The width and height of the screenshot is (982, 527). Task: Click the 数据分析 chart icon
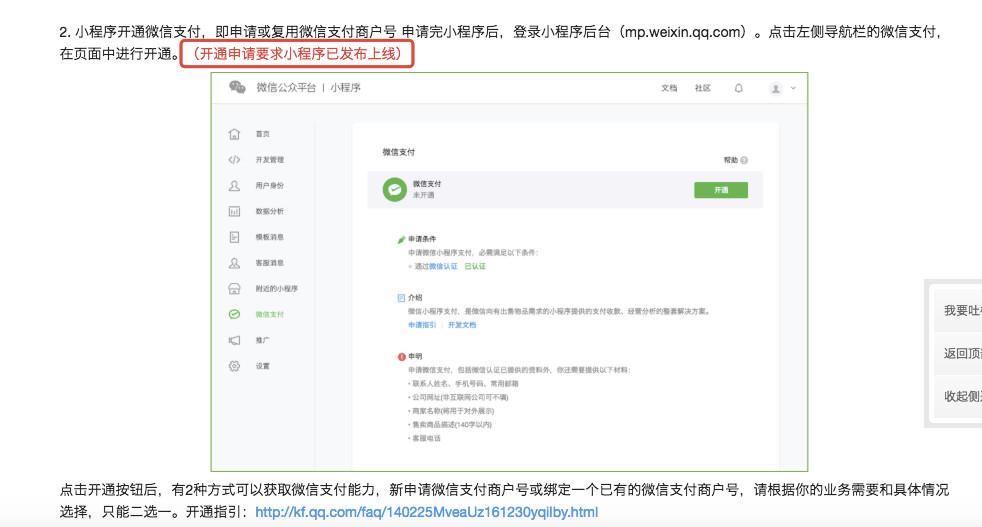[x=234, y=211]
